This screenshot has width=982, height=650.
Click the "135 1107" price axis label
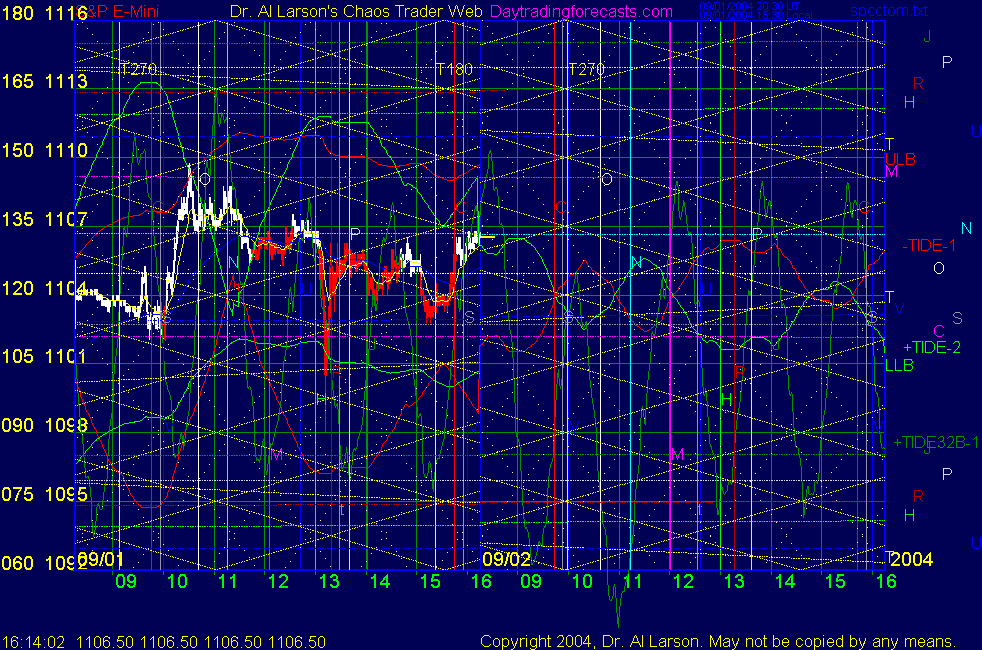(x=44, y=219)
